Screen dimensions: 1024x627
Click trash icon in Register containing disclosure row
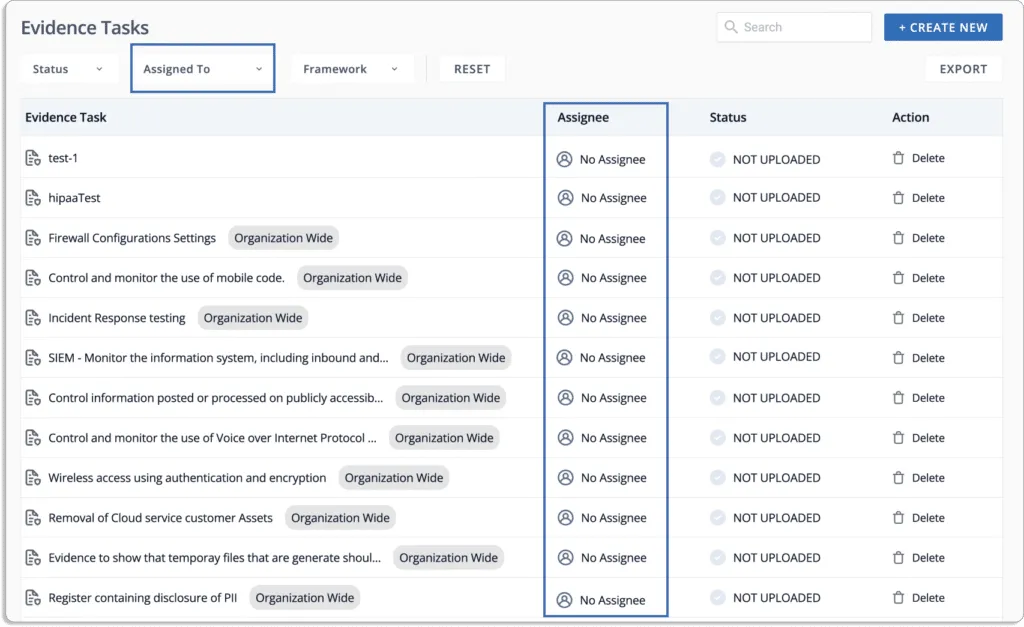coord(899,598)
